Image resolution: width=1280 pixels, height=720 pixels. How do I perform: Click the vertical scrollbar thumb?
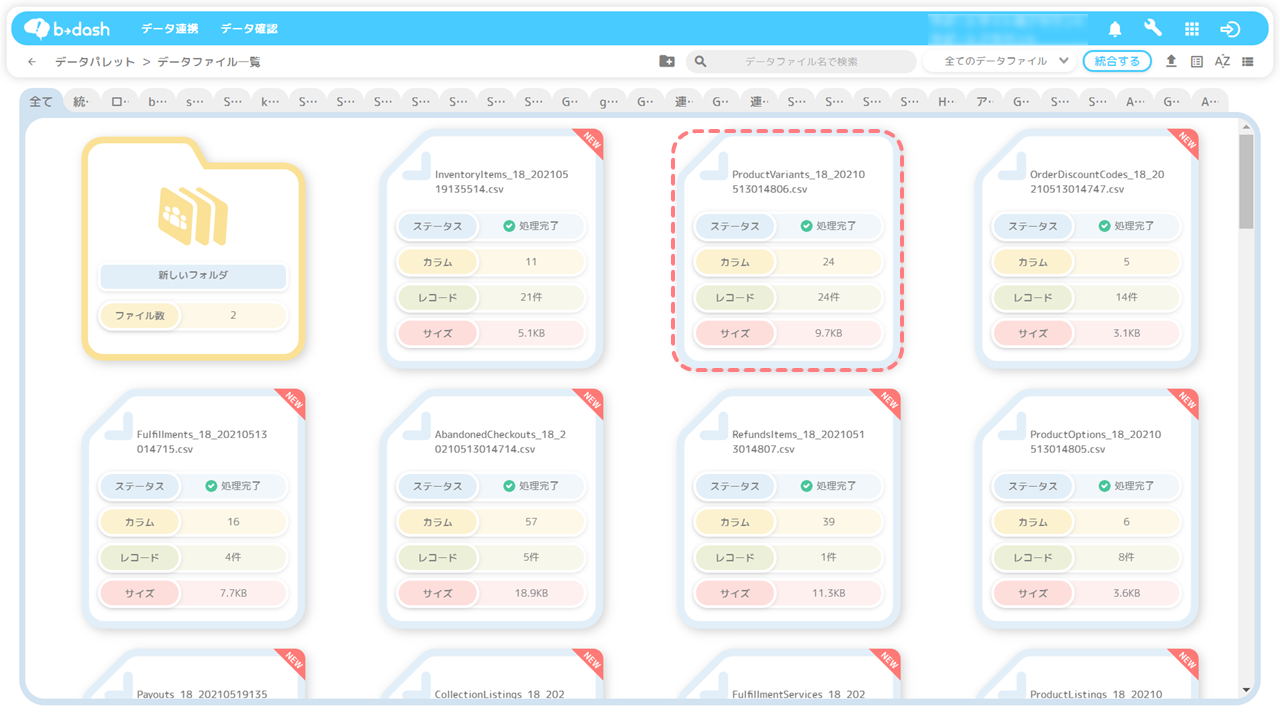point(1246,181)
